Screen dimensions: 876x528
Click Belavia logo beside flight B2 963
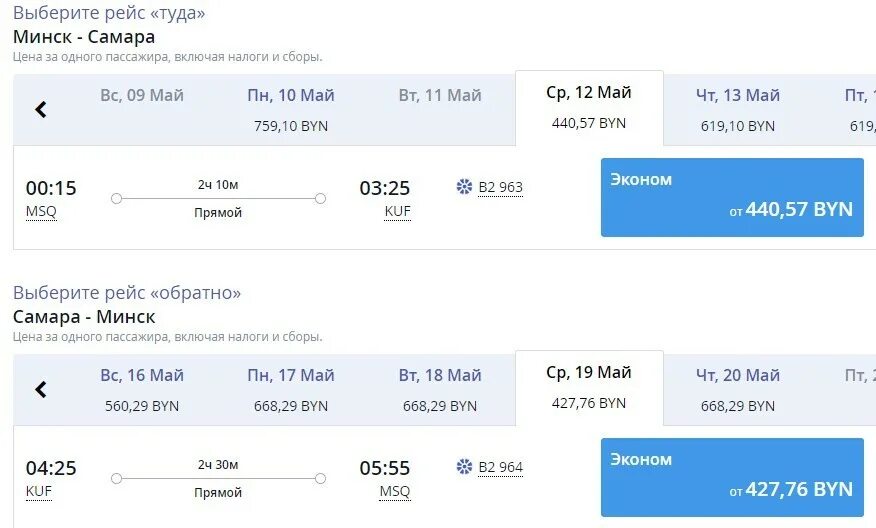point(464,187)
